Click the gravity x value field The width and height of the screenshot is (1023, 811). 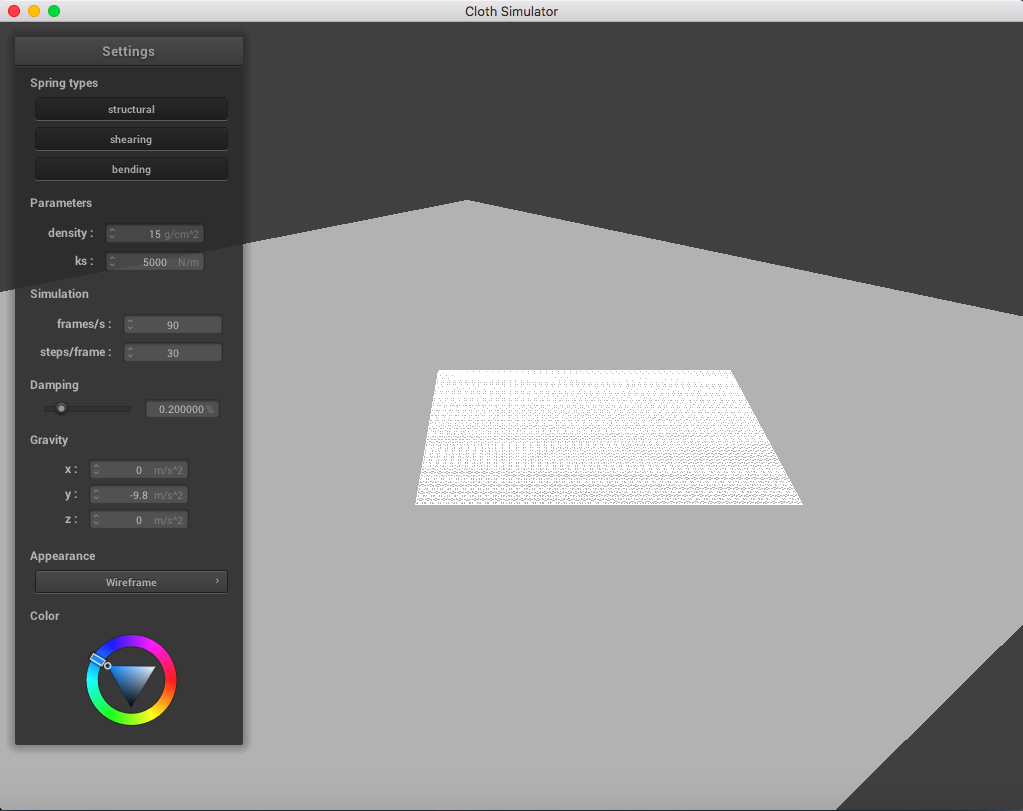coord(139,470)
